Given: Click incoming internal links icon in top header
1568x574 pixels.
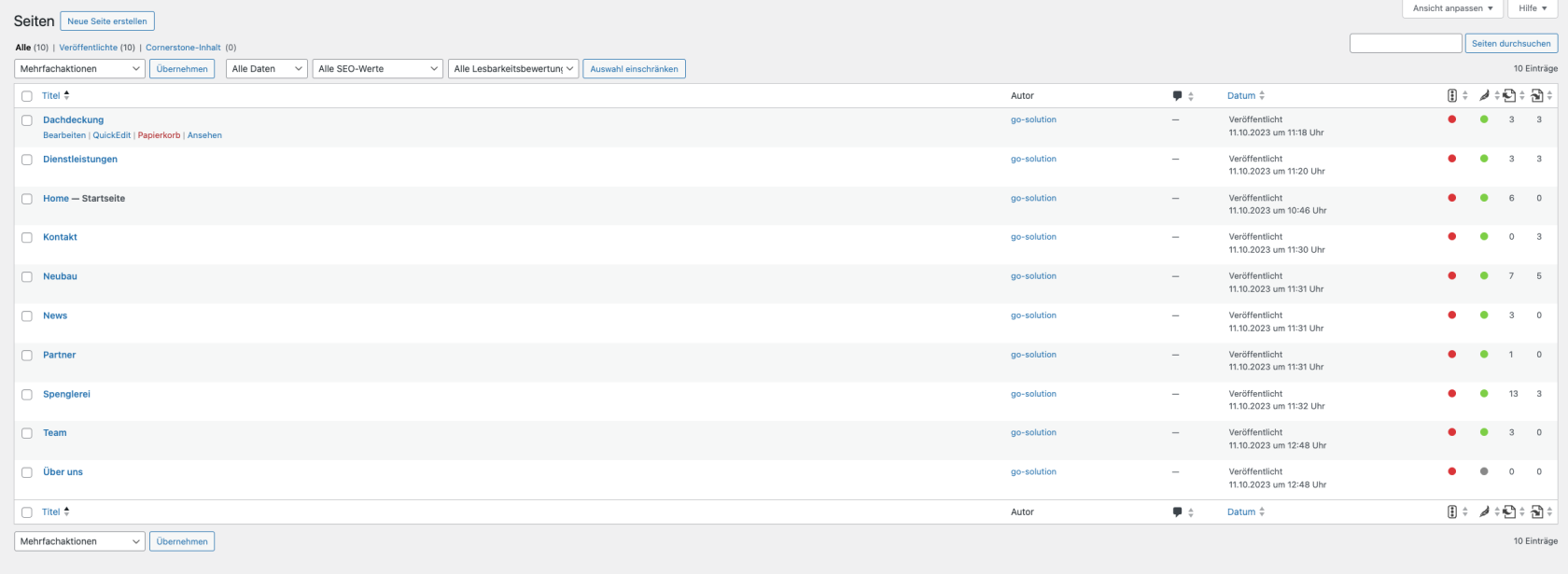Looking at the screenshot, I should [x=1537, y=95].
